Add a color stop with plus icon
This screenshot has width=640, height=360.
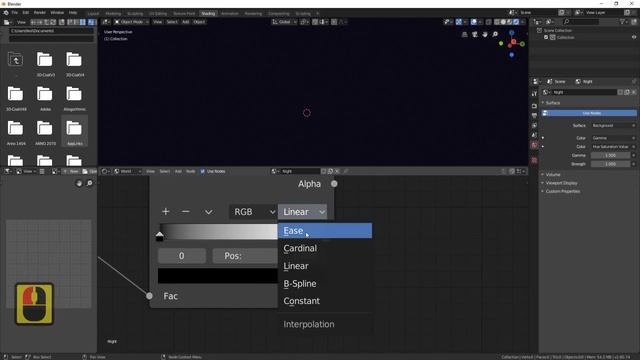point(165,211)
